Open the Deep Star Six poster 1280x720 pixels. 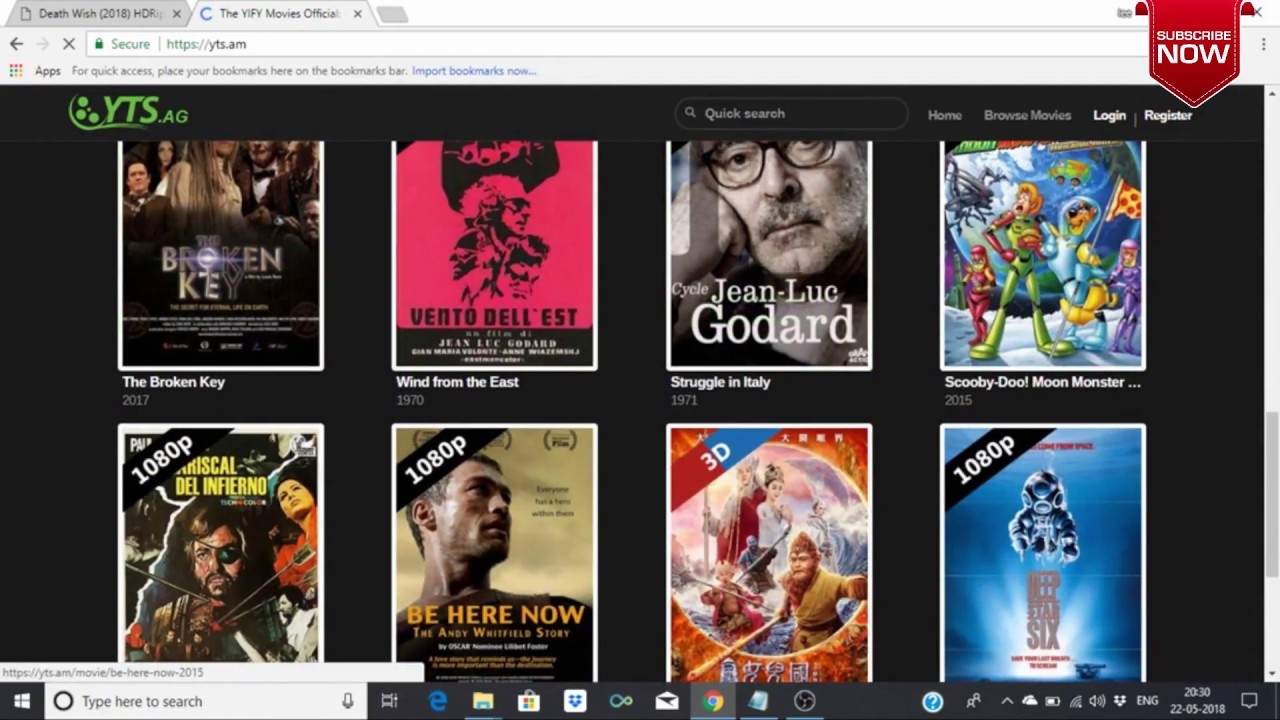click(1043, 553)
